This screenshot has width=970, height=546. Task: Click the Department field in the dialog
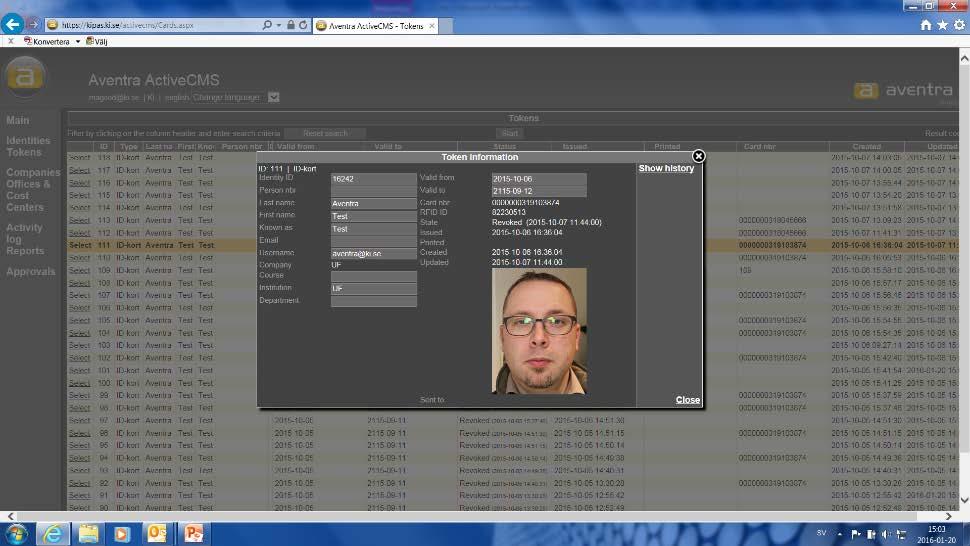tap(374, 301)
